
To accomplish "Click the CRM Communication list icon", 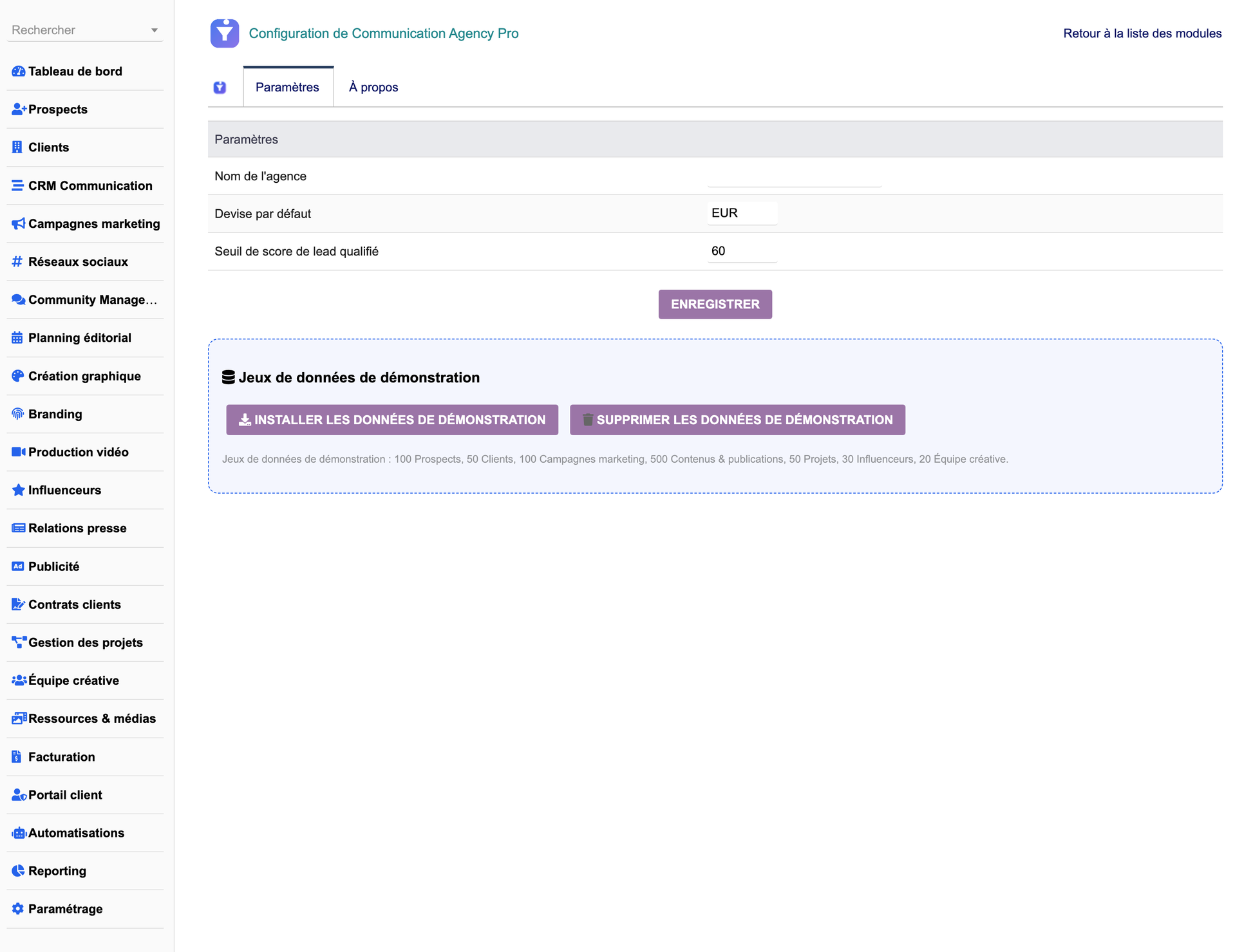I will coord(17,185).
